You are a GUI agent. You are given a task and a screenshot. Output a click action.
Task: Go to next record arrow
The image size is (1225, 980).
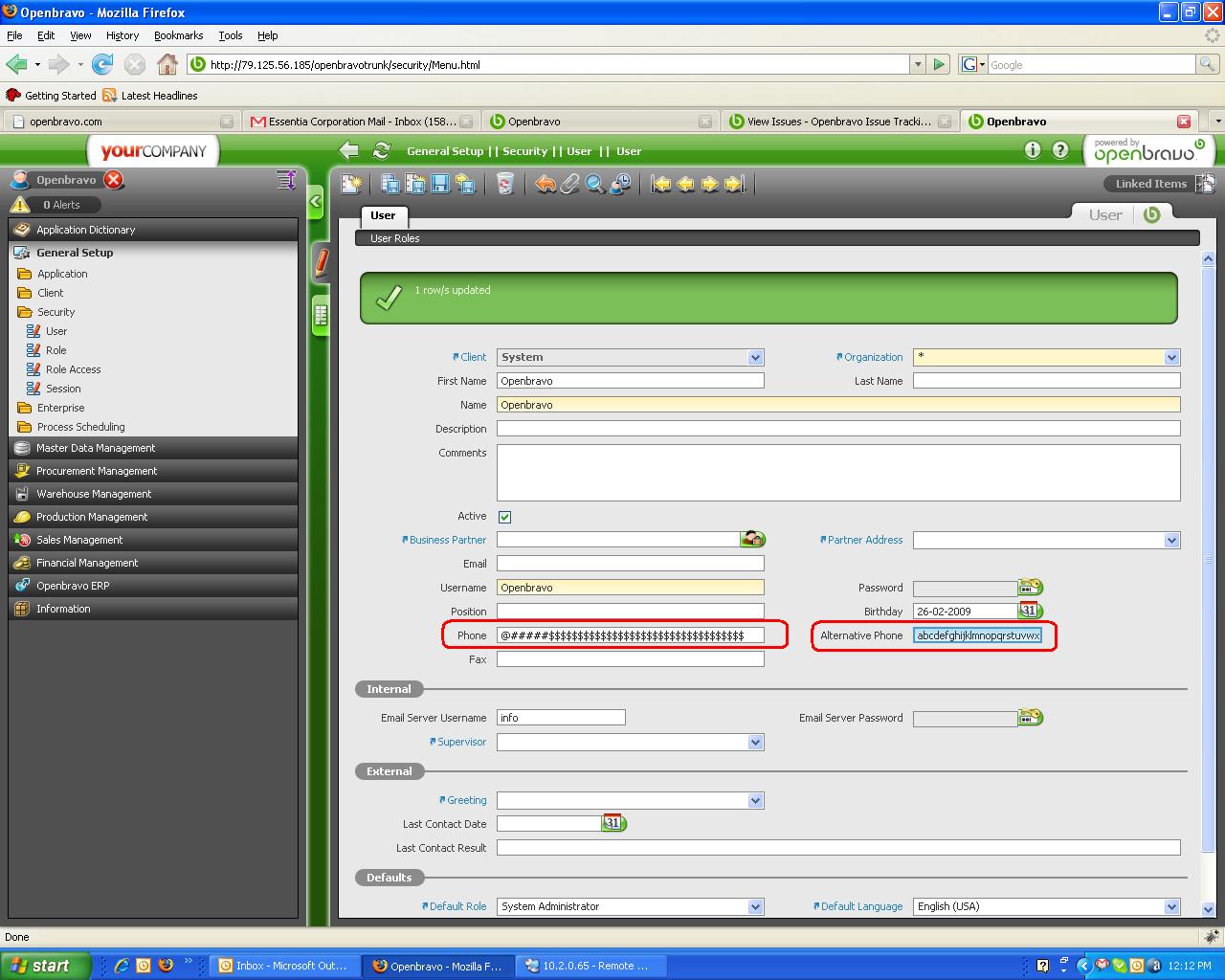(x=710, y=184)
